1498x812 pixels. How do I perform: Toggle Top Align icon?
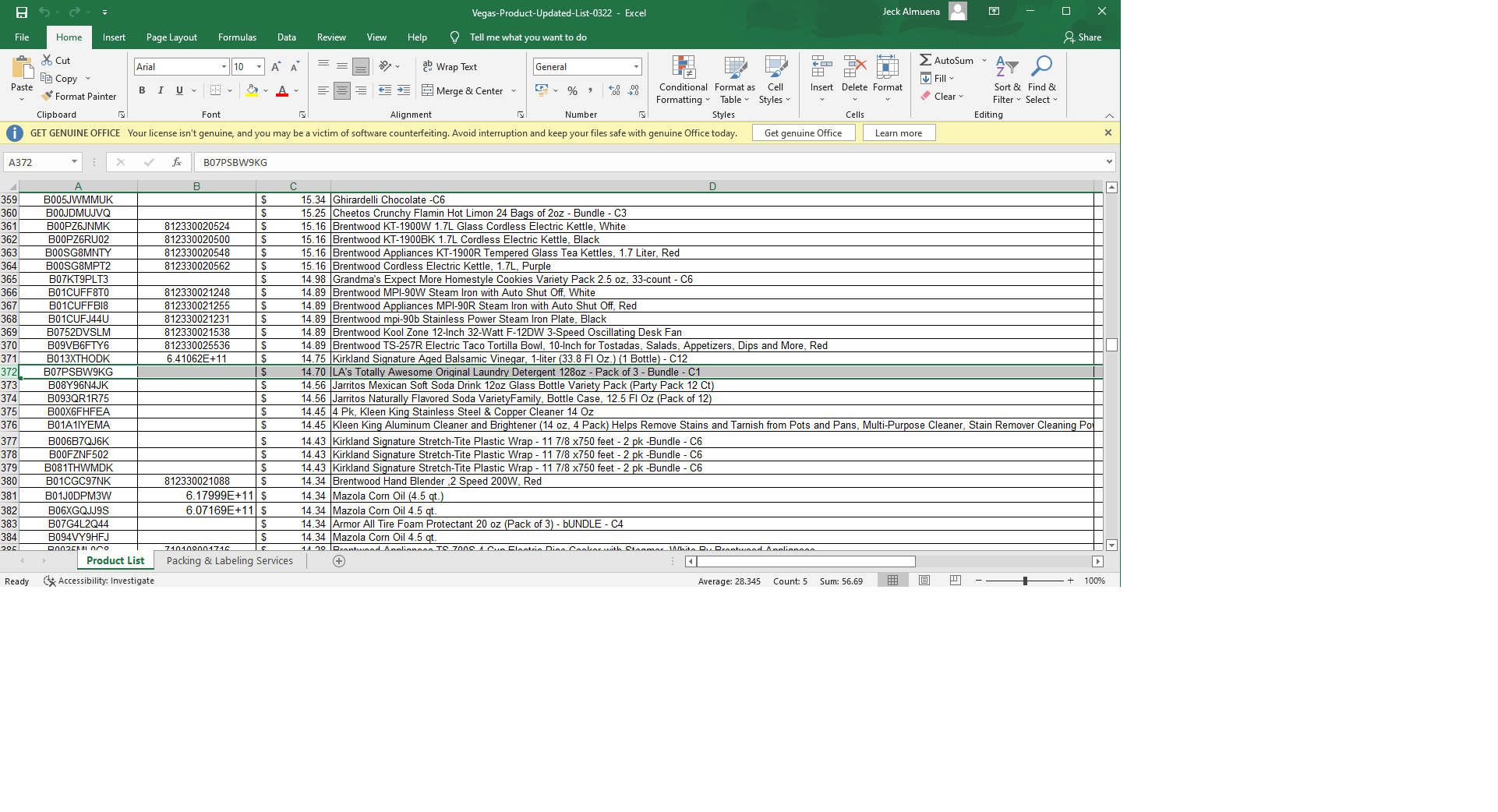click(x=323, y=66)
